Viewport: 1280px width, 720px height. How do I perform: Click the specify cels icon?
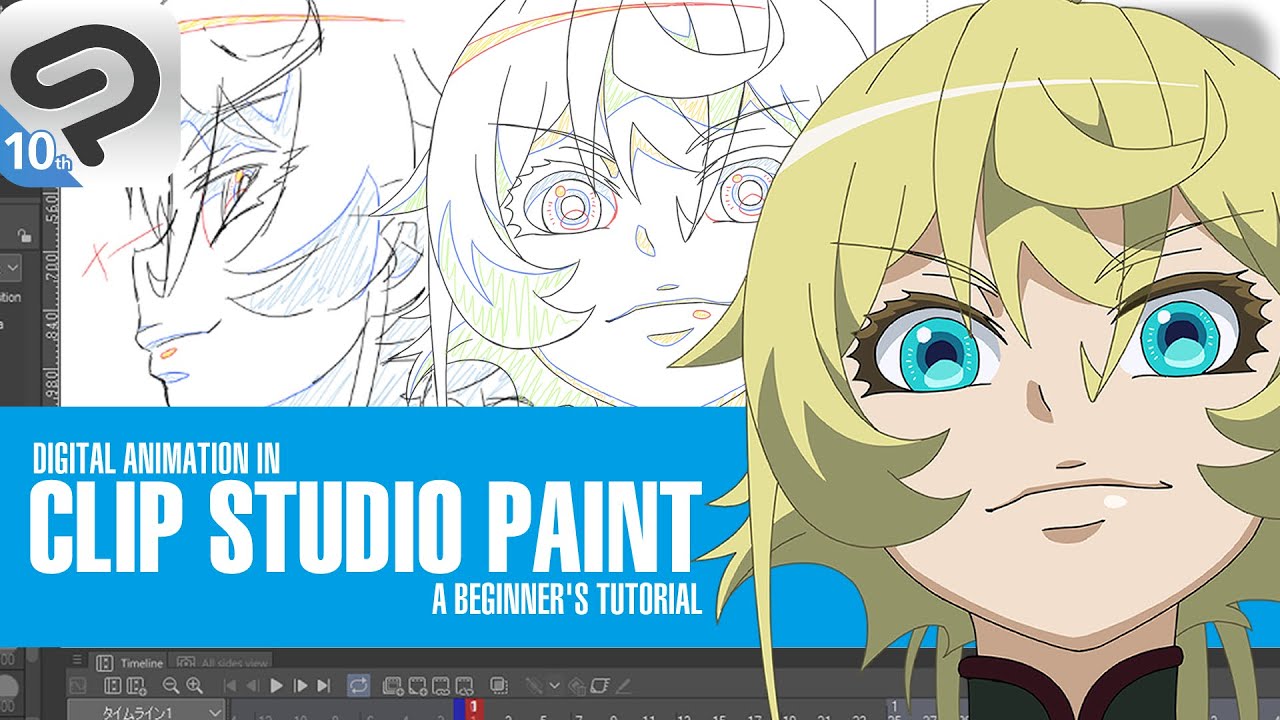(x=440, y=686)
